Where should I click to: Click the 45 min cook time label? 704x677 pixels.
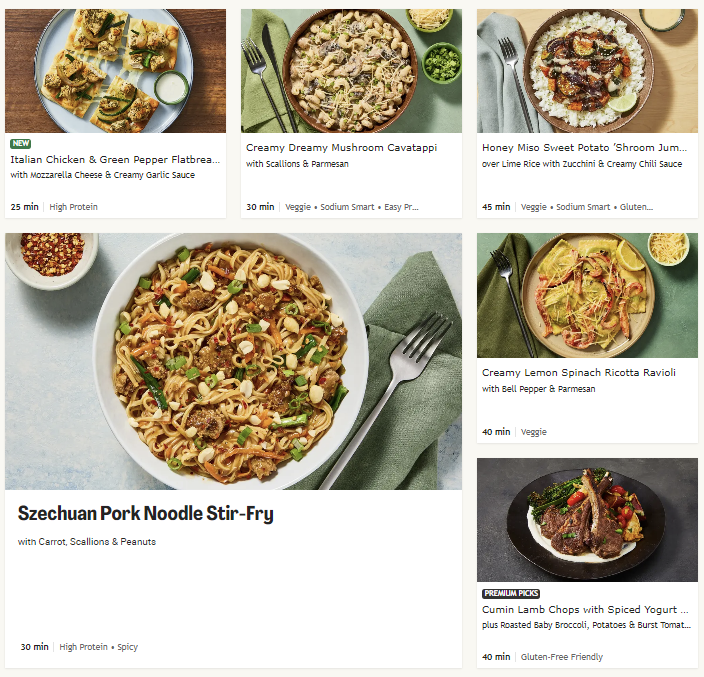(x=496, y=207)
